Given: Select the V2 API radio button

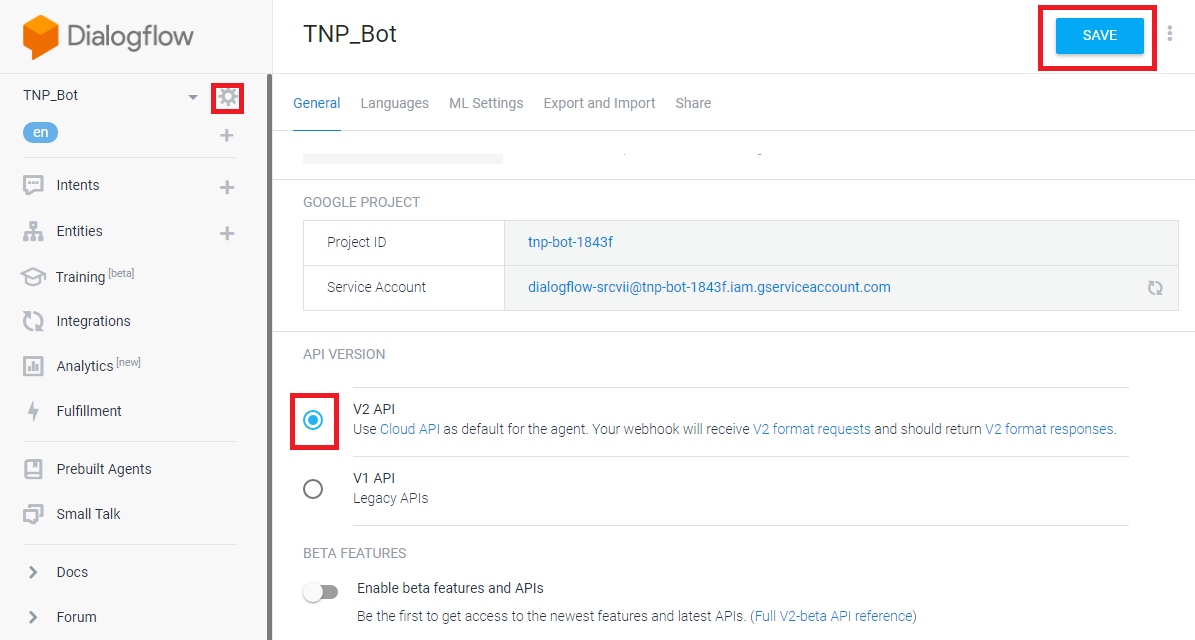Looking at the screenshot, I should click(313, 421).
